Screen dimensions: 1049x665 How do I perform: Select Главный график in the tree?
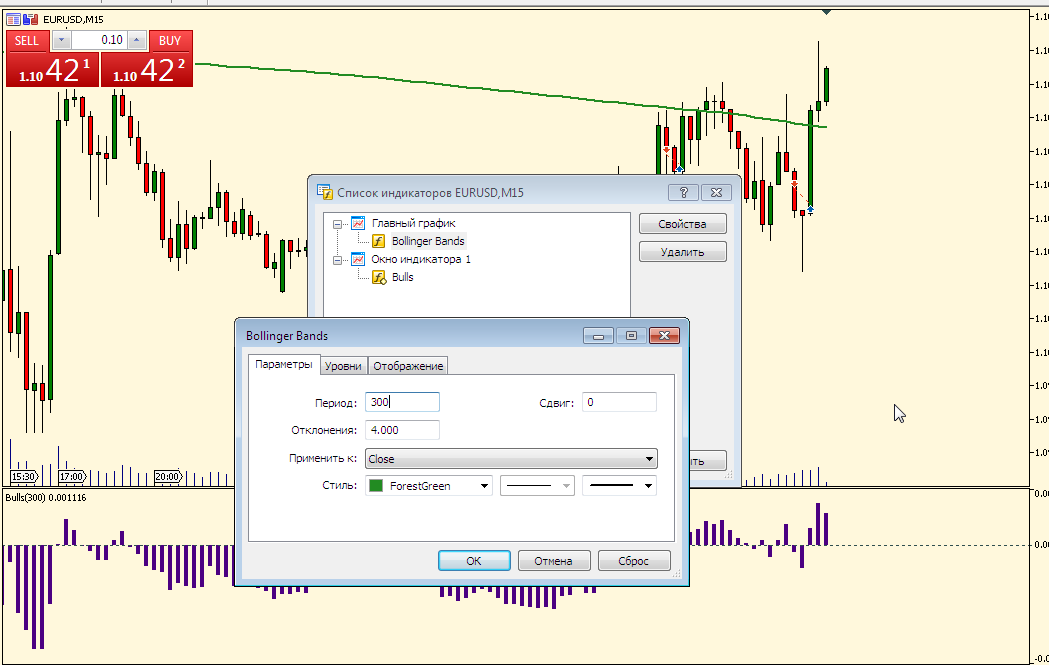413,223
